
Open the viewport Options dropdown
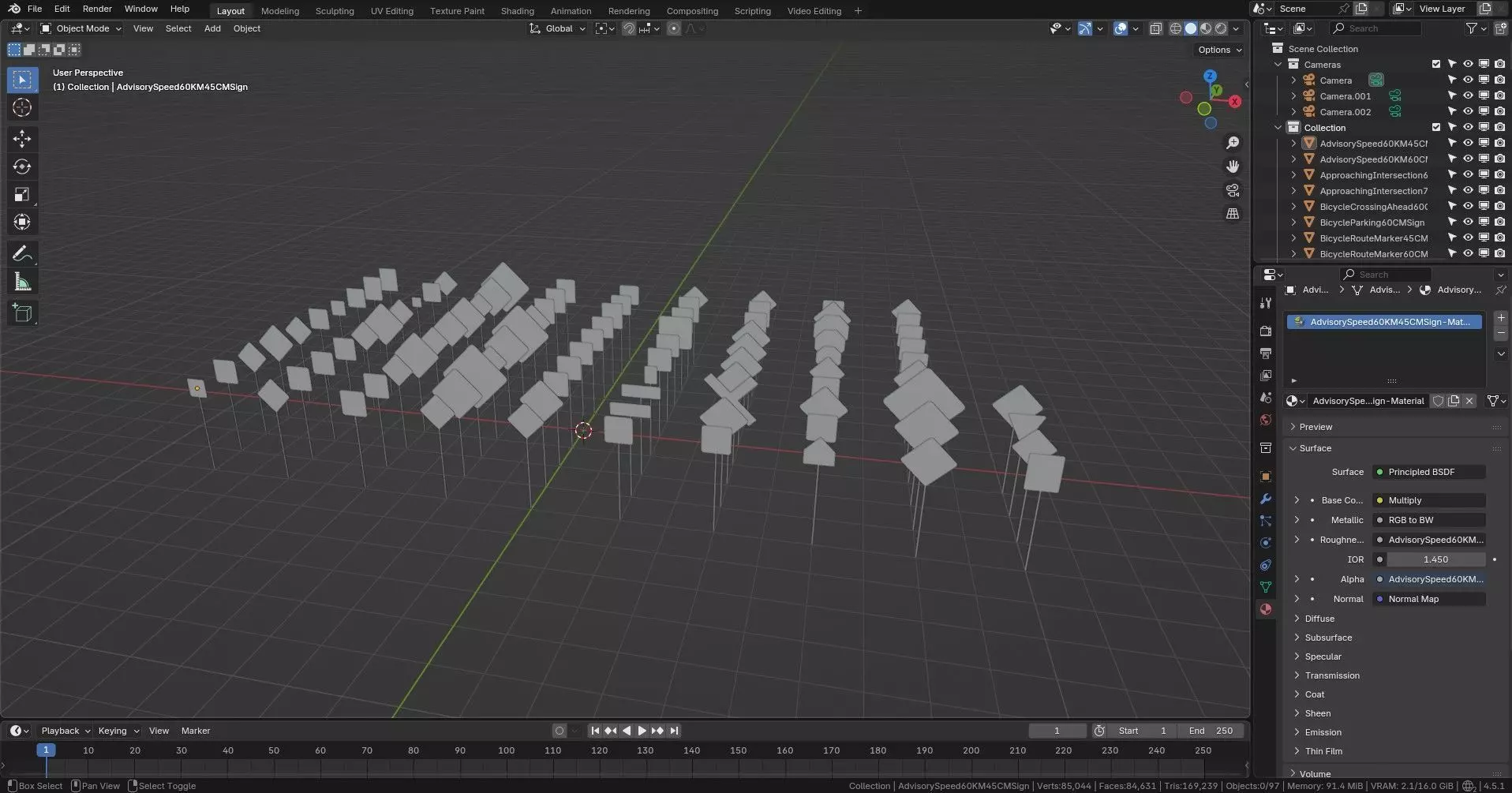click(1219, 50)
